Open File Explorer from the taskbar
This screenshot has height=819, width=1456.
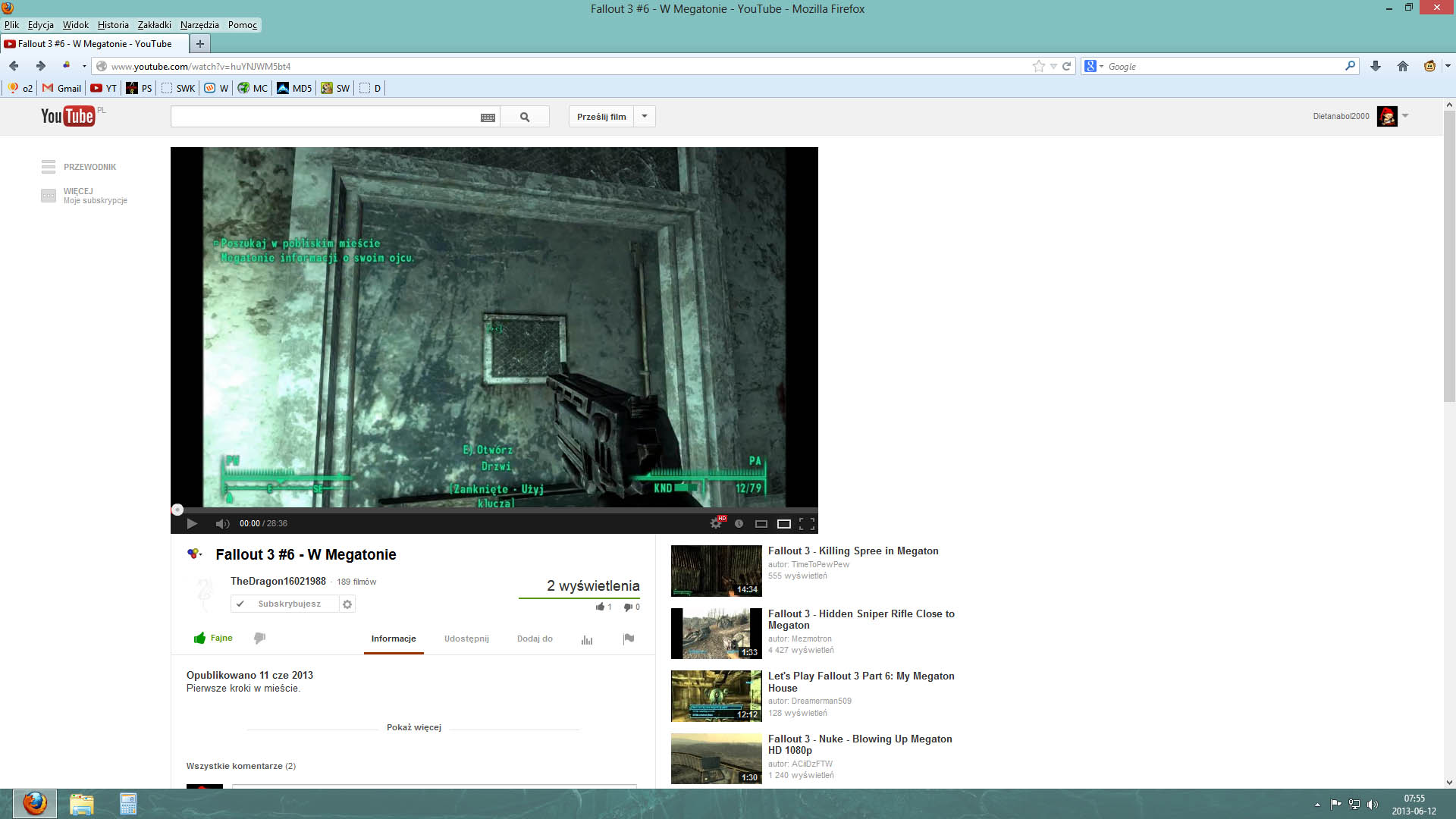tap(82, 804)
